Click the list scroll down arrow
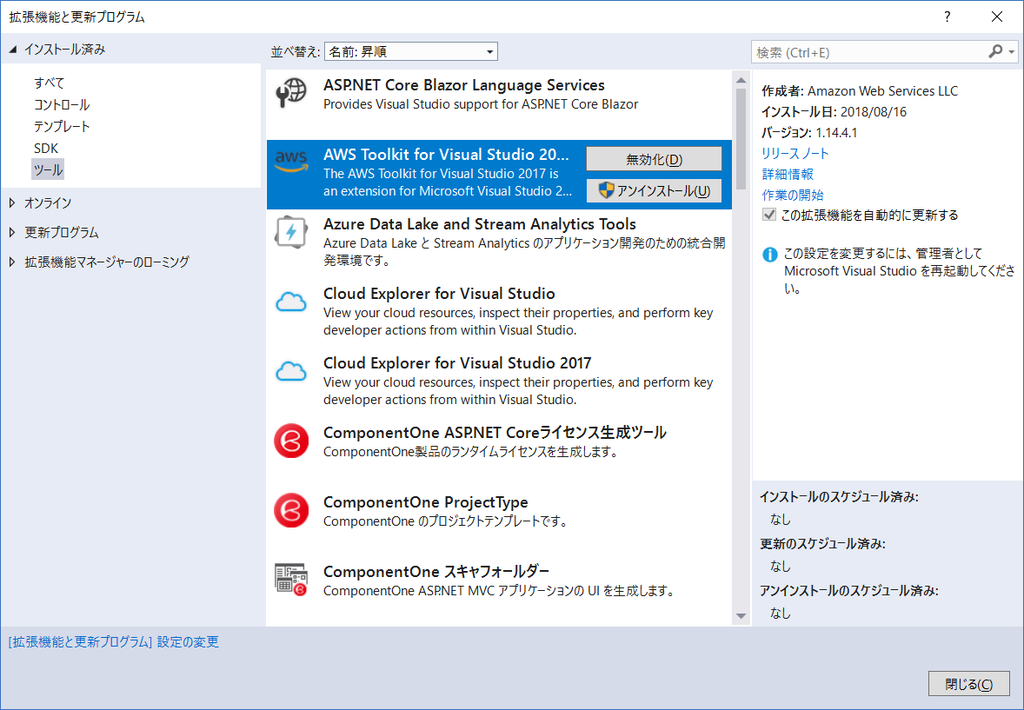Viewport: 1024px width, 710px height. point(741,615)
